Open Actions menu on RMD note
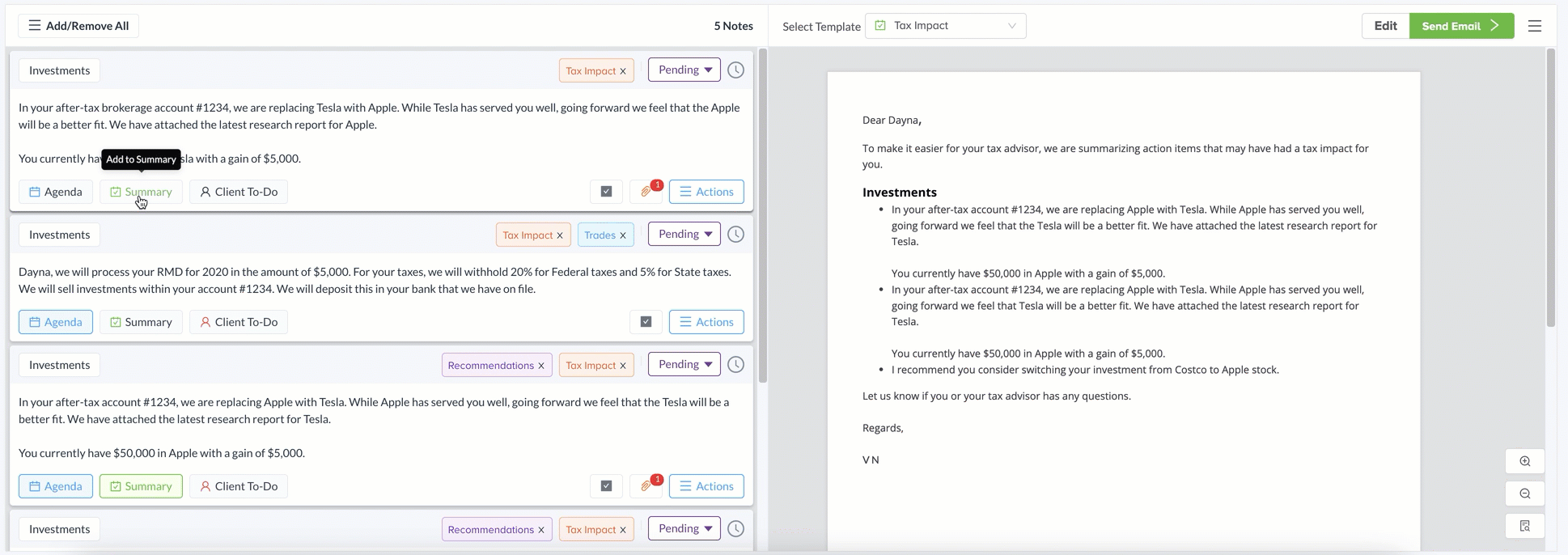This screenshot has width=1568, height=555. point(706,322)
